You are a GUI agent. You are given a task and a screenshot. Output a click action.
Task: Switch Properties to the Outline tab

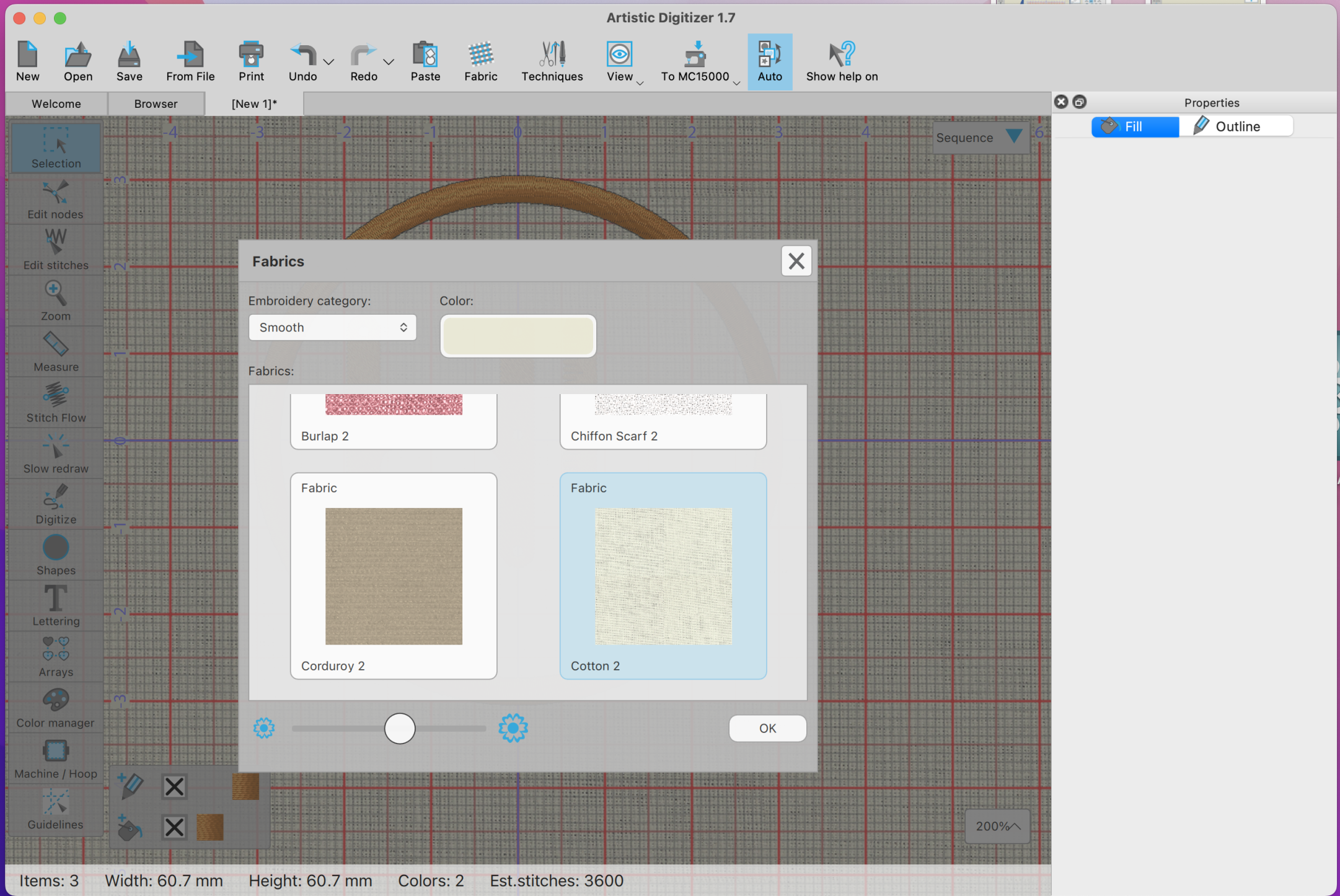[x=1236, y=126]
